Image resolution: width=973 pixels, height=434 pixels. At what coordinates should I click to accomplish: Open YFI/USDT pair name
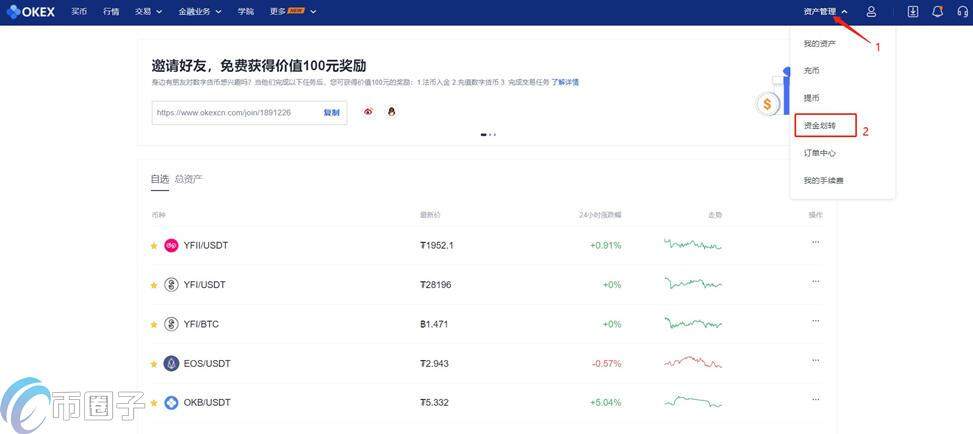click(205, 284)
